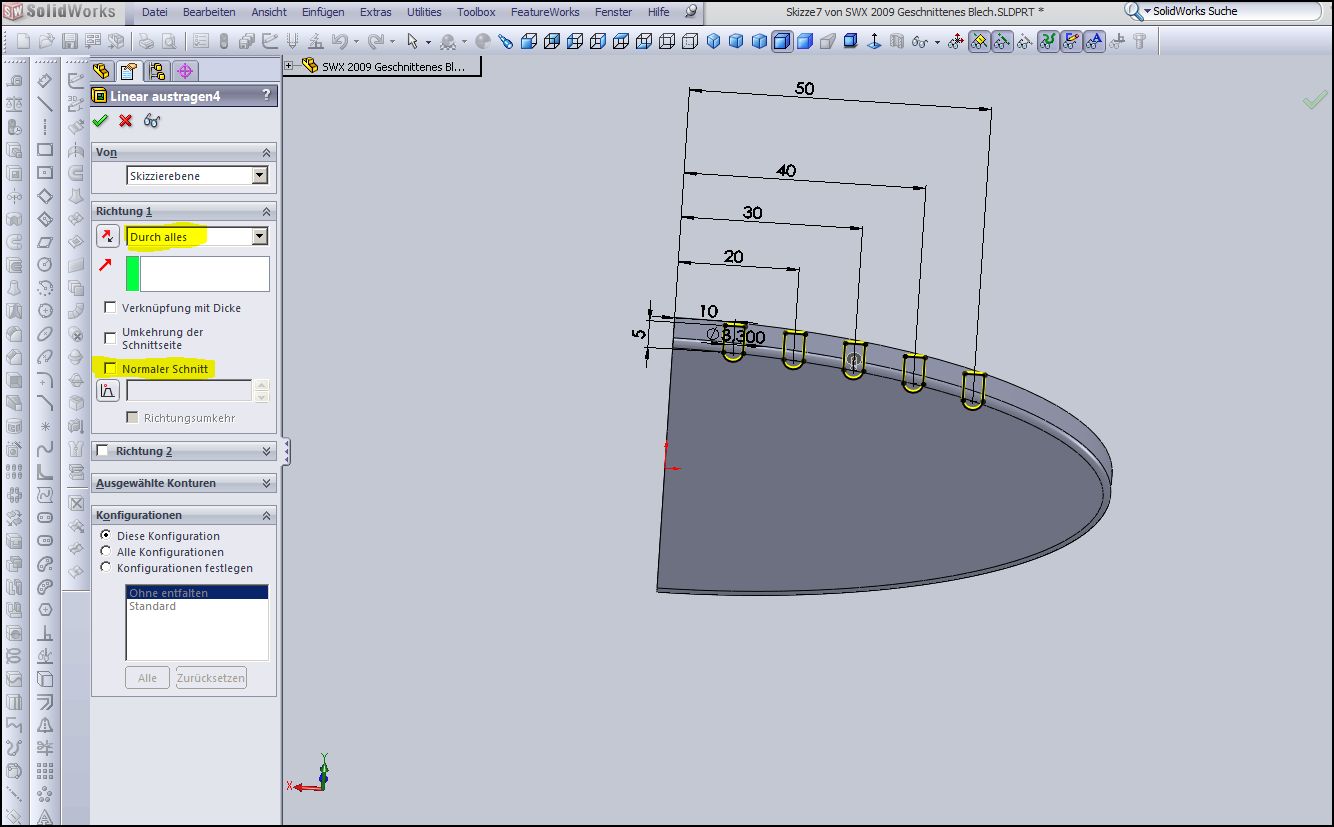The image size is (1334, 827).
Task: Cancel the feature with the red X
Action: click(x=125, y=121)
